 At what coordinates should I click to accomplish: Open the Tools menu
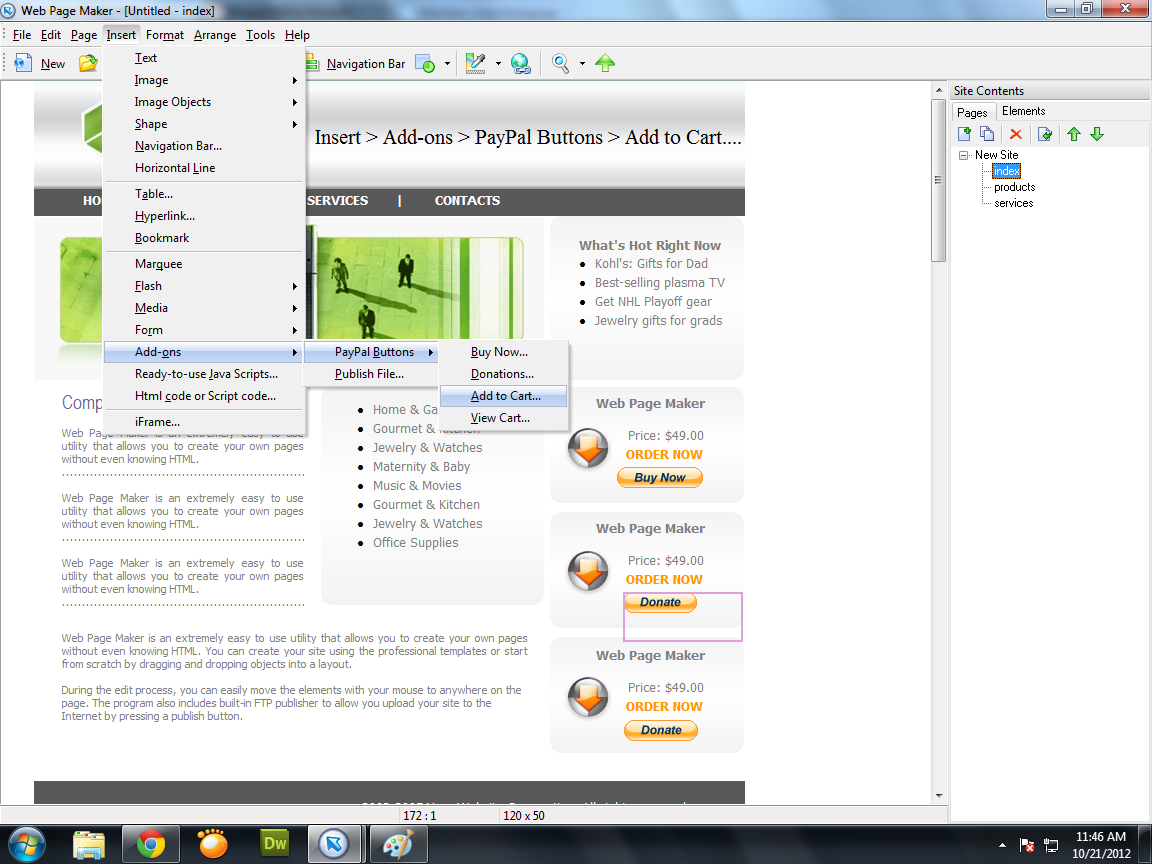tap(260, 35)
